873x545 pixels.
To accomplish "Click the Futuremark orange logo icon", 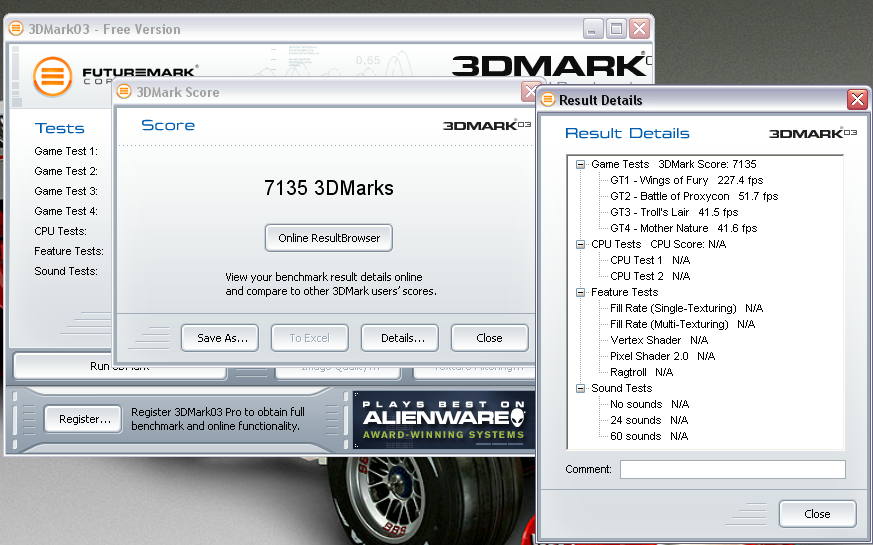I will tap(52, 76).
